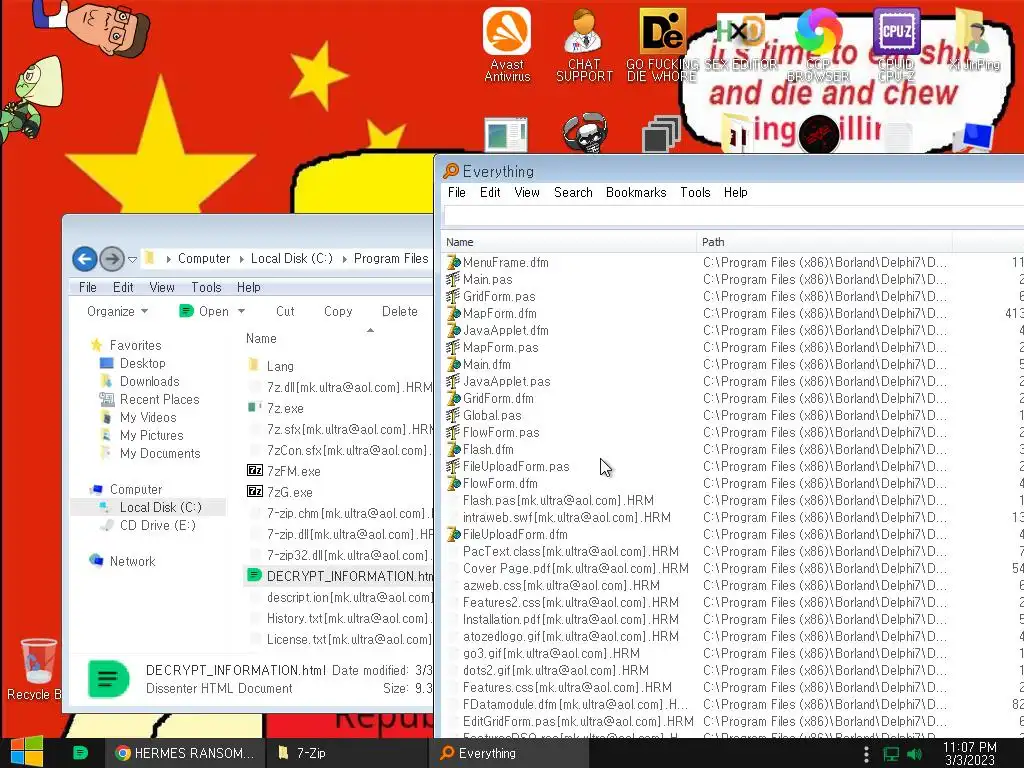Select the Lang folder
1024x768 pixels.
280,366
